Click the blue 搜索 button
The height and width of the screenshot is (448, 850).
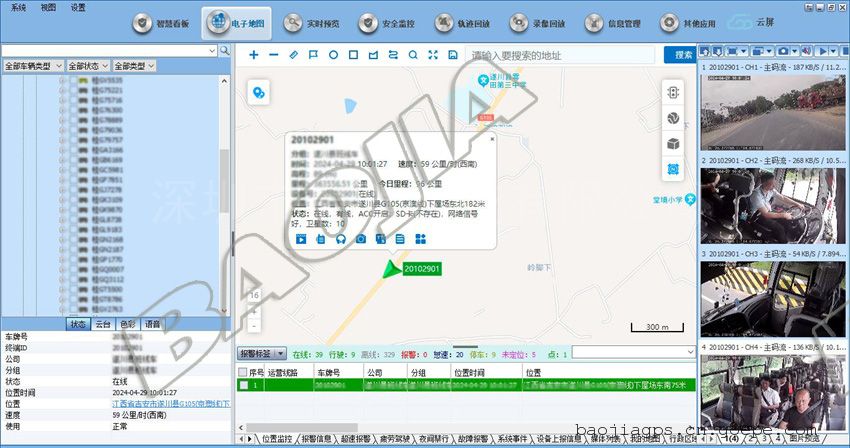(x=685, y=54)
